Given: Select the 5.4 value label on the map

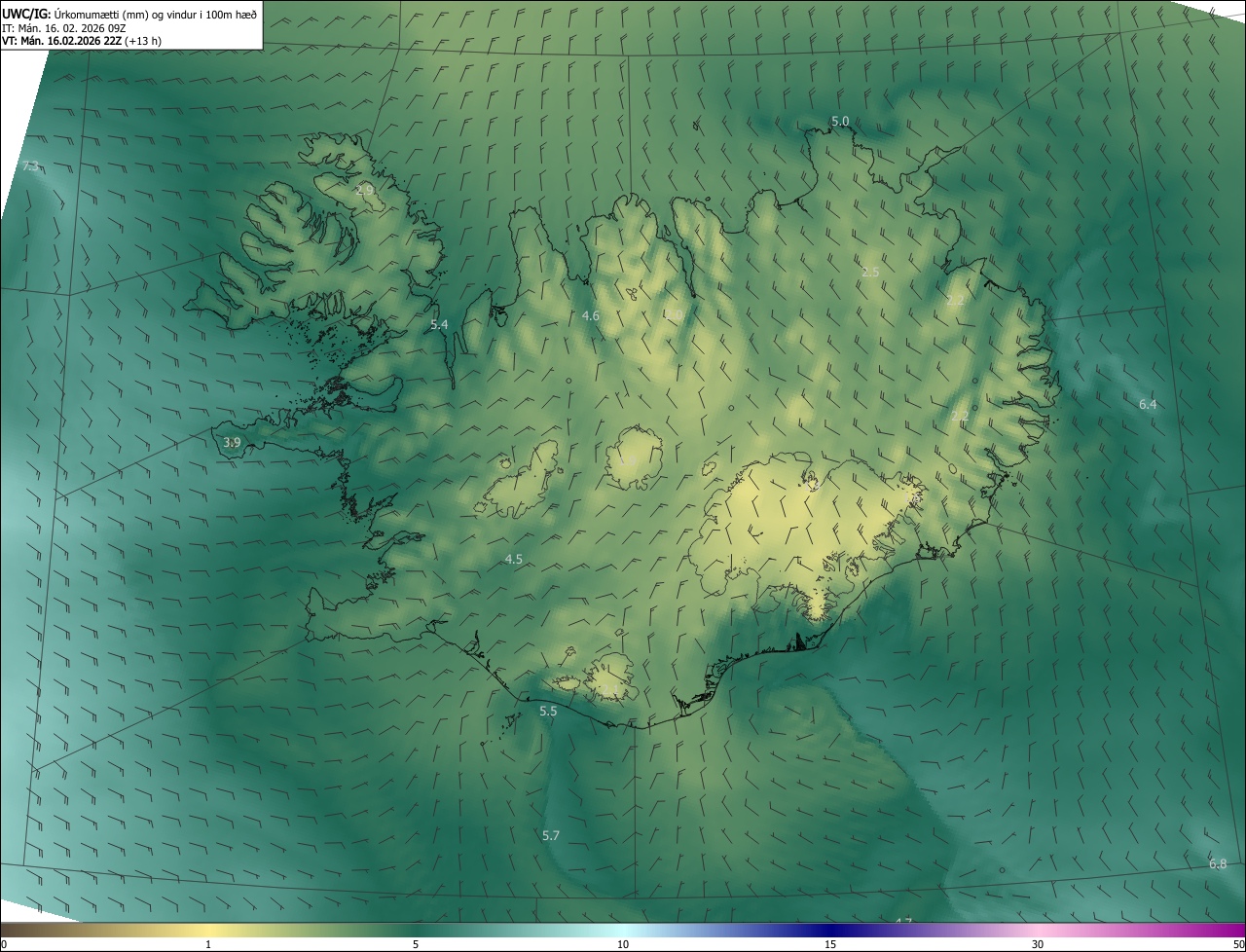Looking at the screenshot, I should (439, 324).
